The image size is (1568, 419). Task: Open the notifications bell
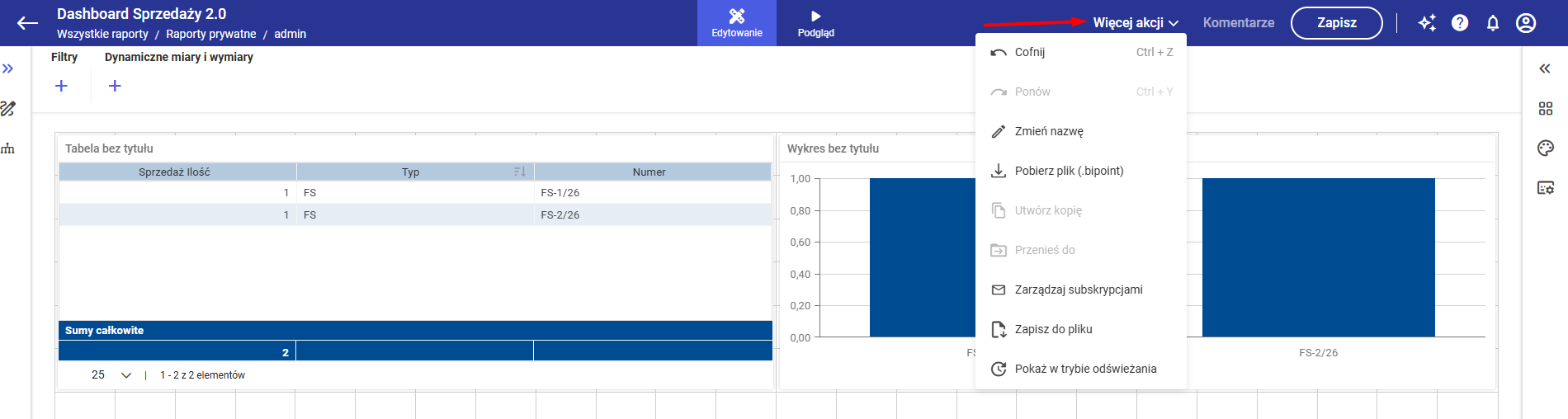(1493, 23)
